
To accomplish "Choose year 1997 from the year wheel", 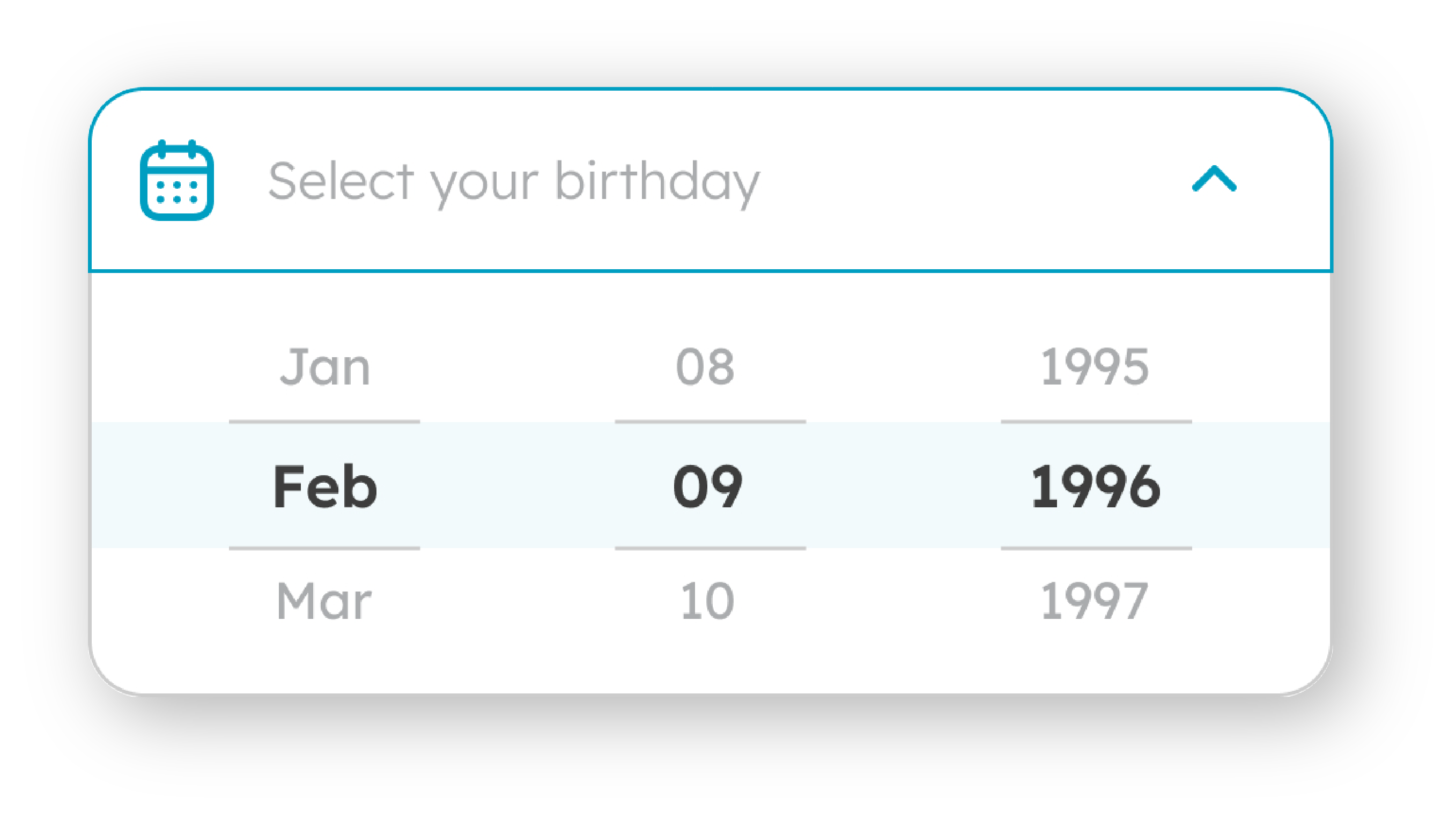I will [1095, 601].
